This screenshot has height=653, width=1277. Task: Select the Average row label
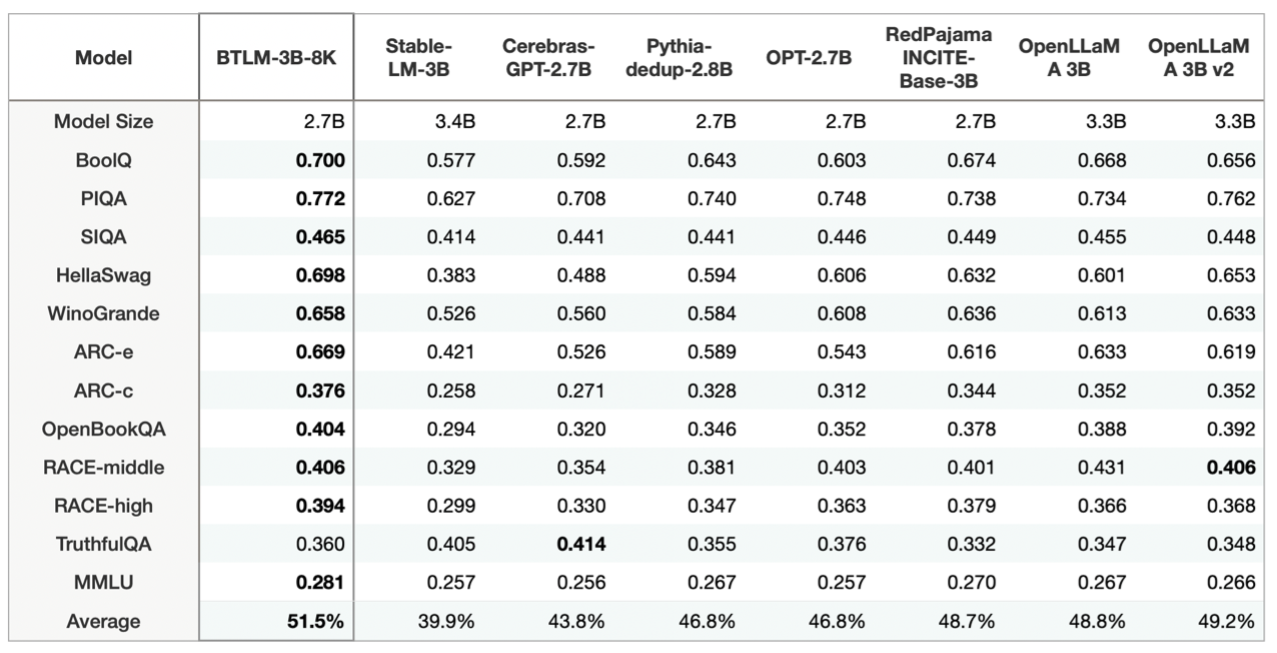point(103,621)
